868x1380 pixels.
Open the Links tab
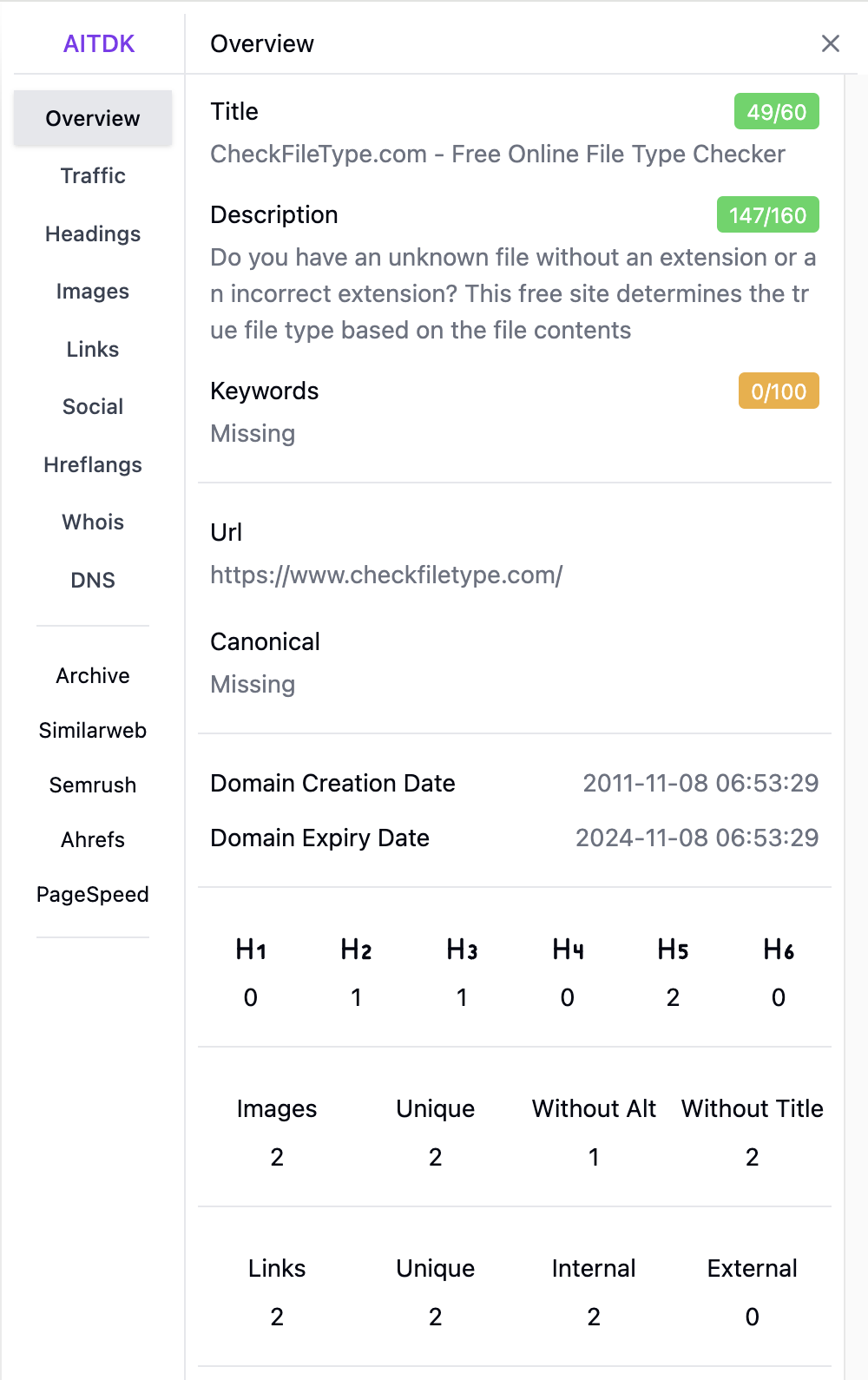click(93, 350)
